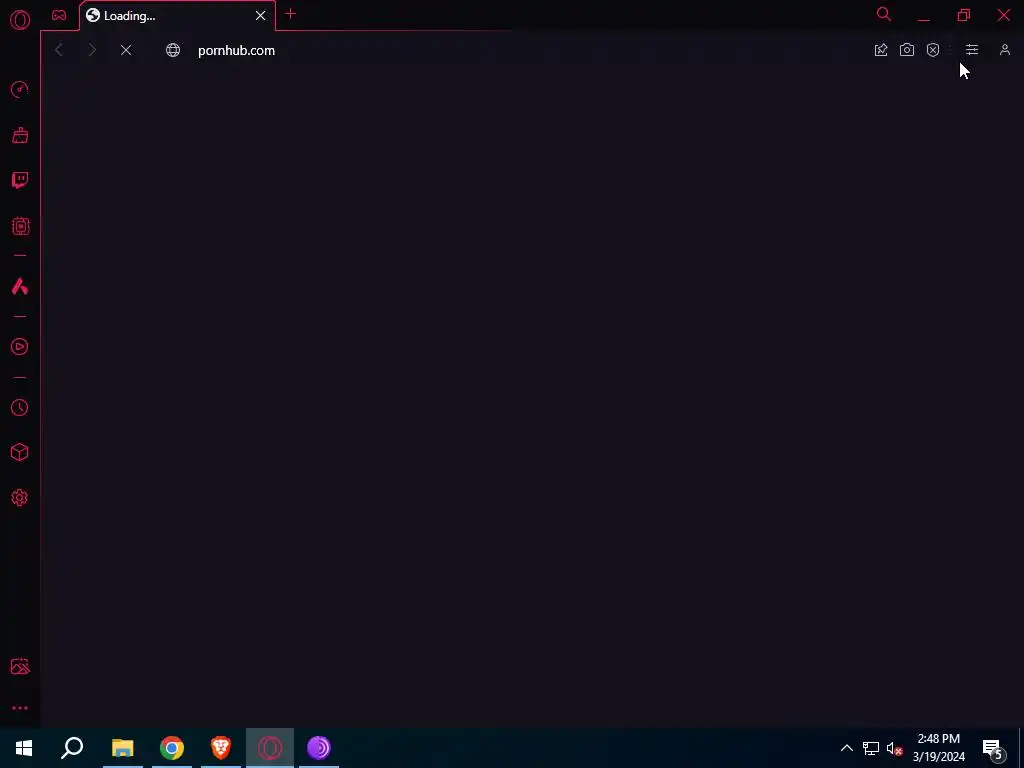Viewport: 1024px width, 768px height.
Task: Open the edit/pinboard icon in toolbar
Action: point(881,50)
